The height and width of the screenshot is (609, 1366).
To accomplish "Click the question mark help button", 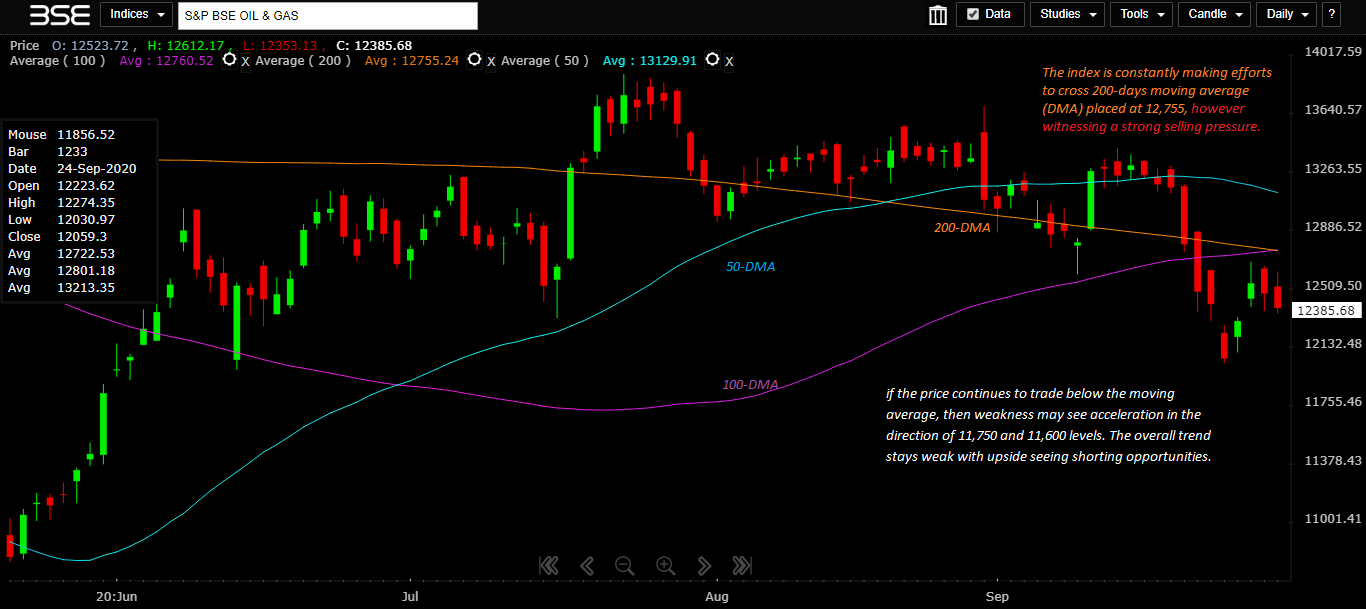I will coord(1331,14).
